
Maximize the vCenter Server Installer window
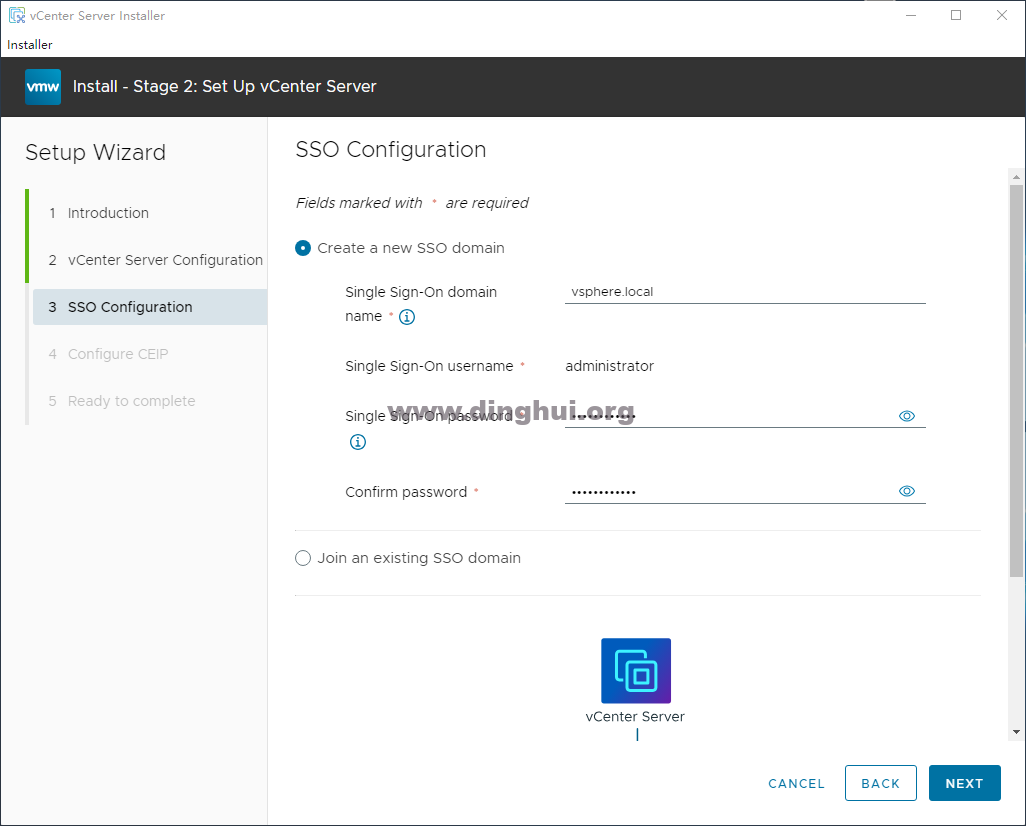[956, 15]
